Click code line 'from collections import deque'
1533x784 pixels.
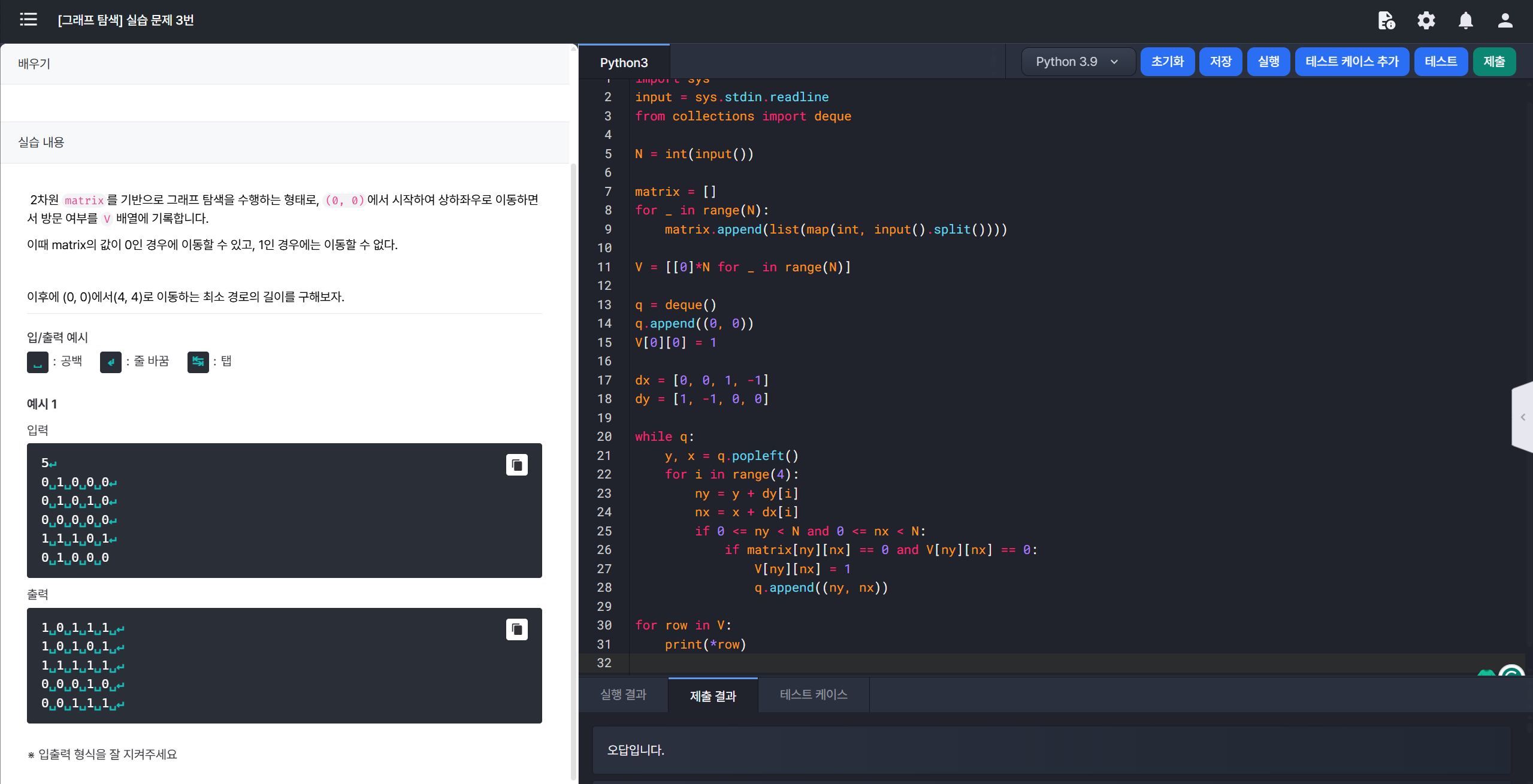tap(743, 116)
